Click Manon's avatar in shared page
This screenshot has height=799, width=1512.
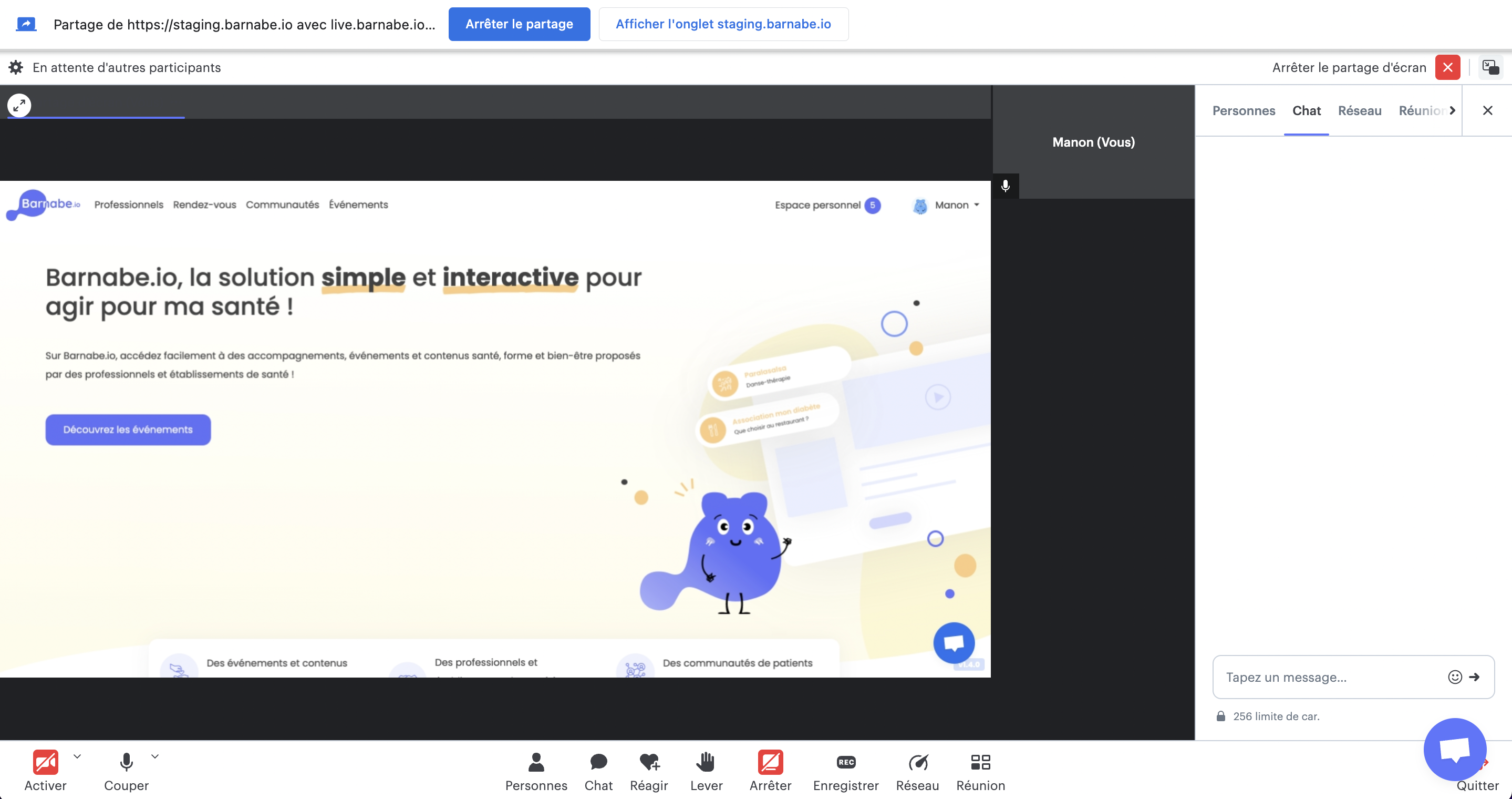pyautogui.click(x=920, y=206)
